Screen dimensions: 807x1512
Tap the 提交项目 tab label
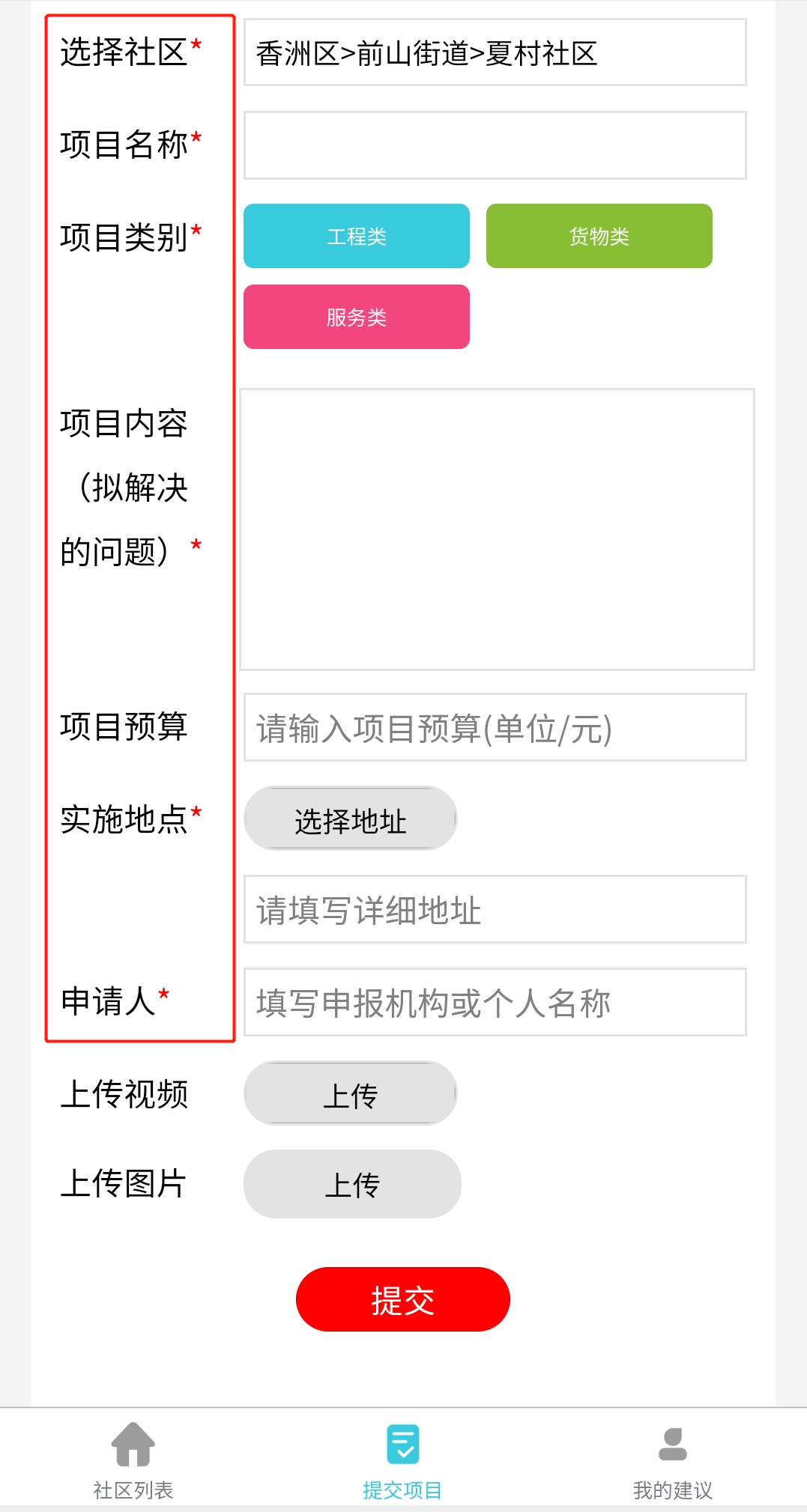(x=402, y=1490)
